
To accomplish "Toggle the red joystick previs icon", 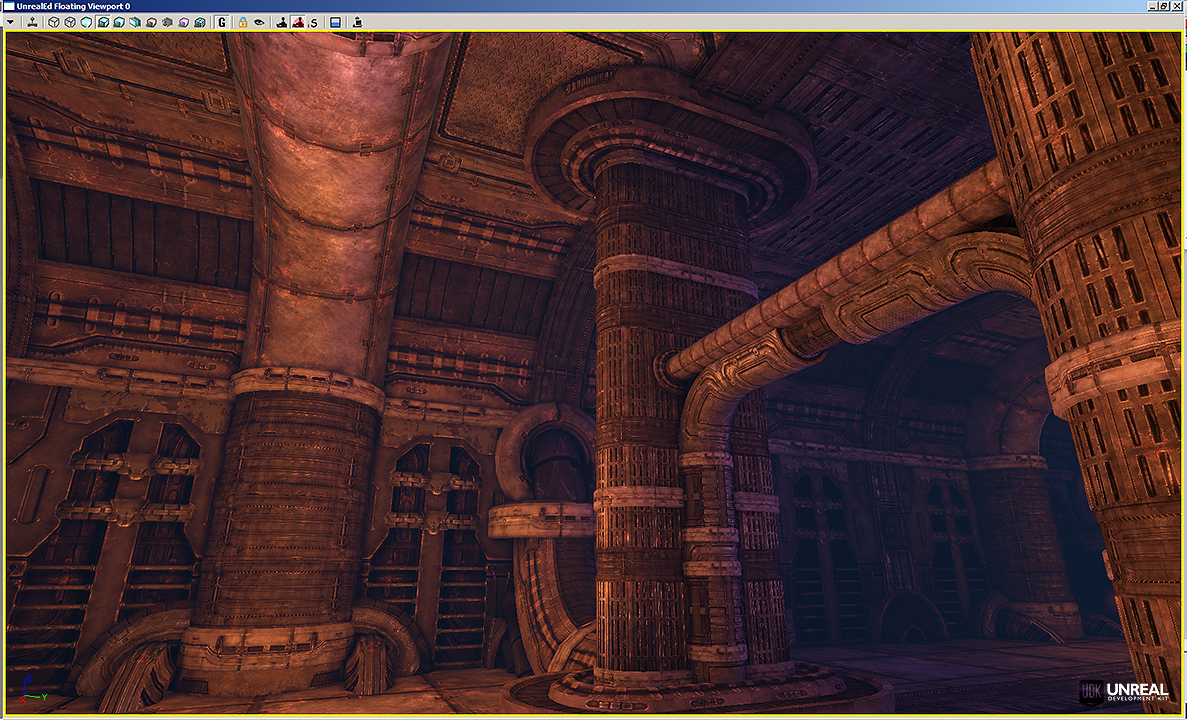I will 298,22.
